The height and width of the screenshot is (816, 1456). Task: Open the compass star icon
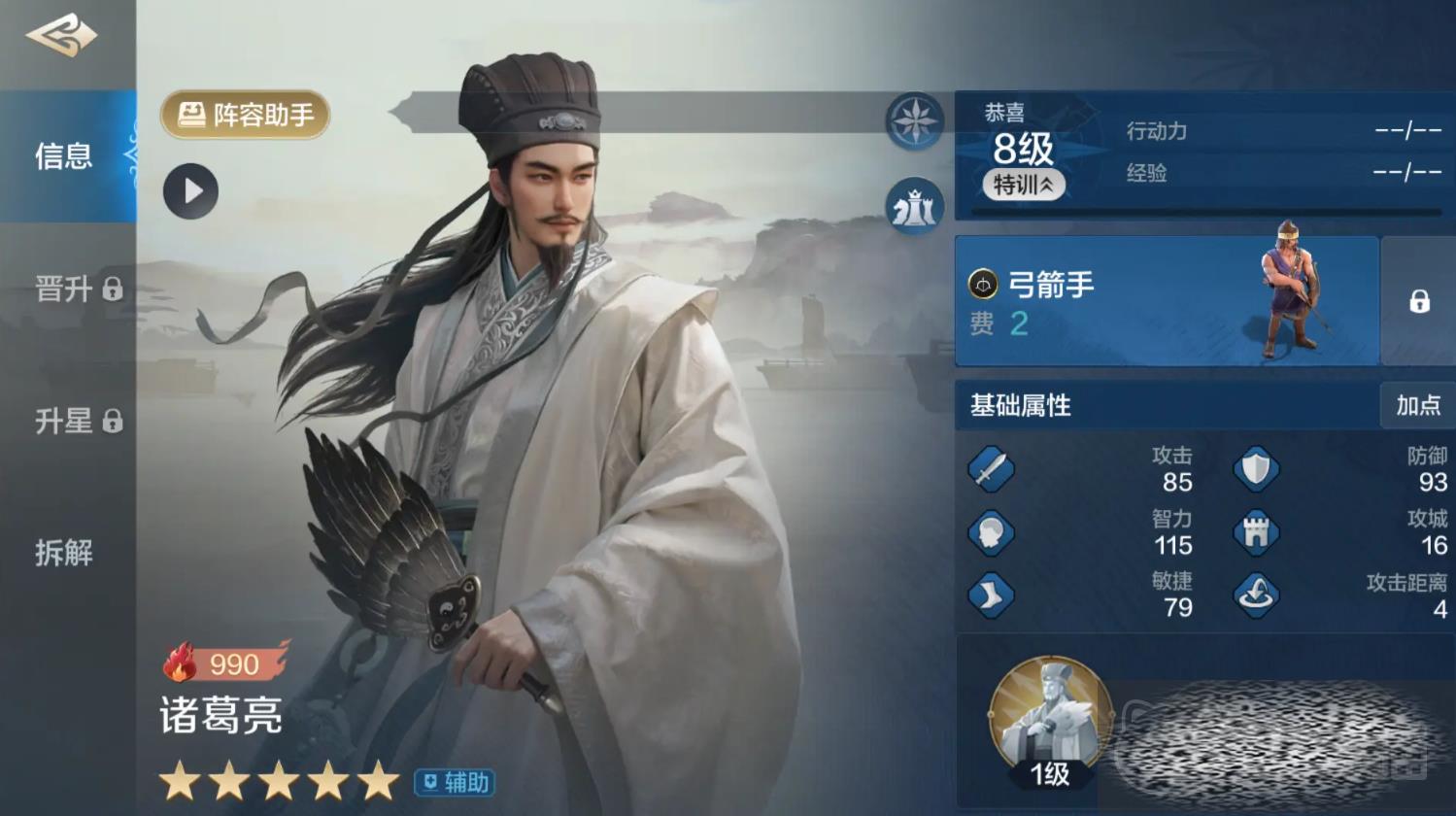click(x=914, y=121)
